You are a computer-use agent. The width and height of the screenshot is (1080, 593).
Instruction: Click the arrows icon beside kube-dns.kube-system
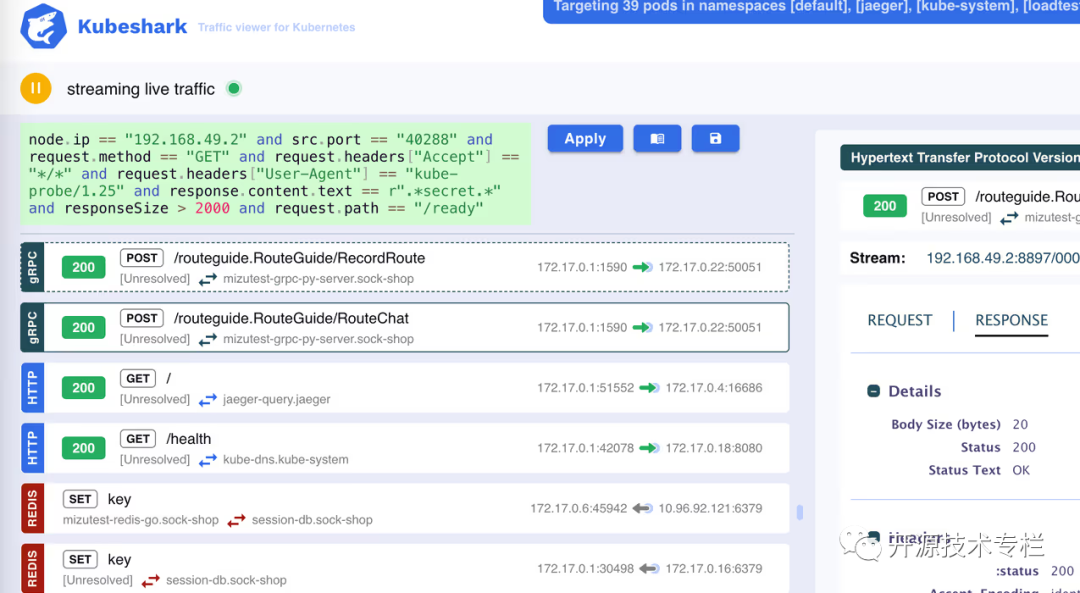(207, 460)
